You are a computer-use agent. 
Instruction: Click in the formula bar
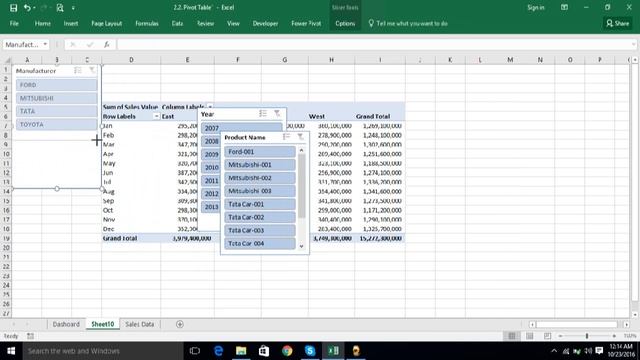pyautogui.click(x=373, y=44)
